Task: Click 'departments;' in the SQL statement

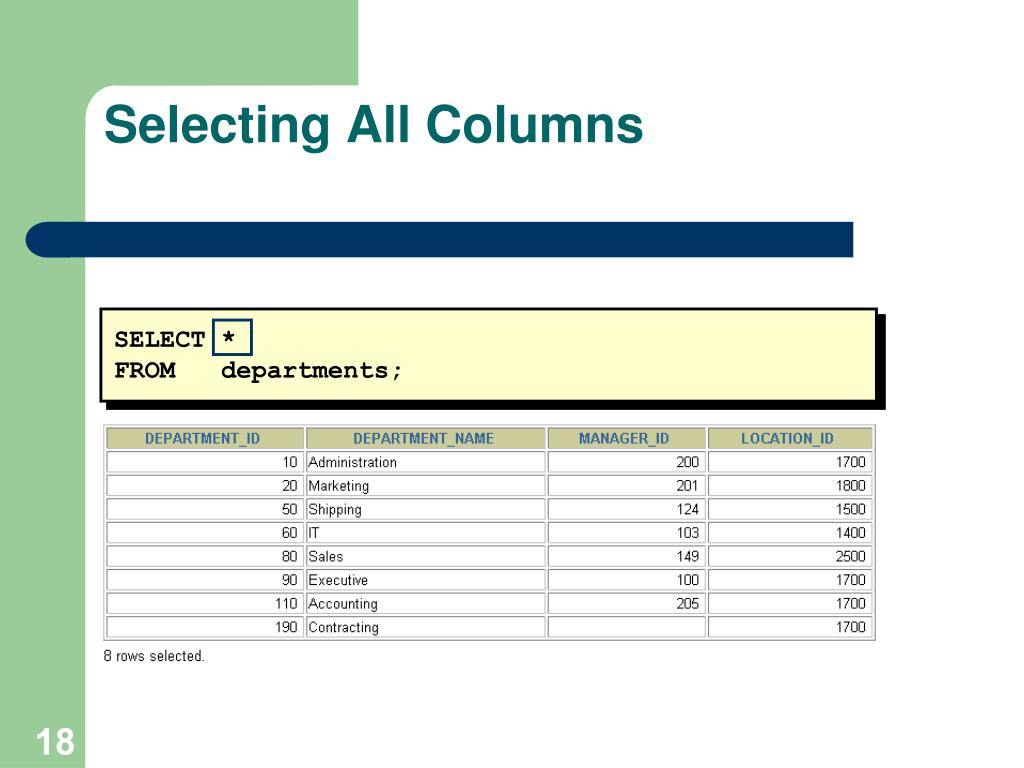Action: pyautogui.click(x=312, y=371)
